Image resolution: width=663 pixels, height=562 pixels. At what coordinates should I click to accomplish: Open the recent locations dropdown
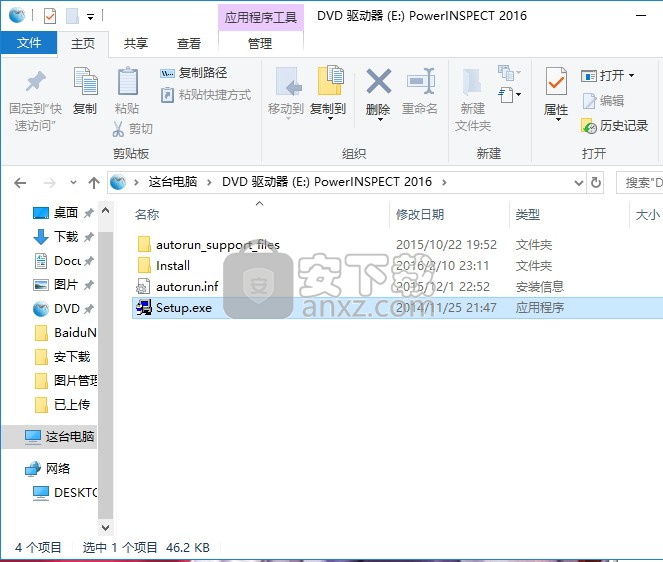click(73, 183)
